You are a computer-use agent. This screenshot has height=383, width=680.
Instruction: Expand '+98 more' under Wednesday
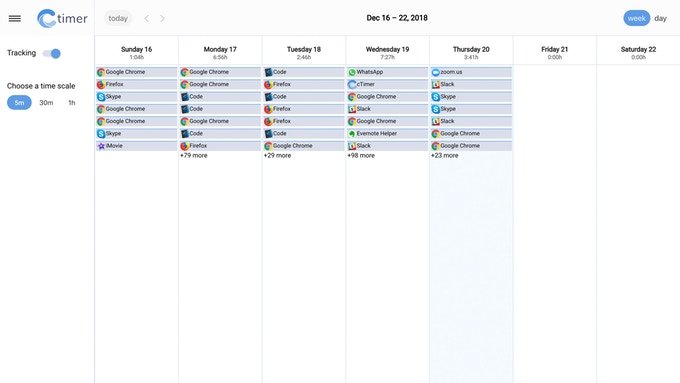tap(361, 155)
